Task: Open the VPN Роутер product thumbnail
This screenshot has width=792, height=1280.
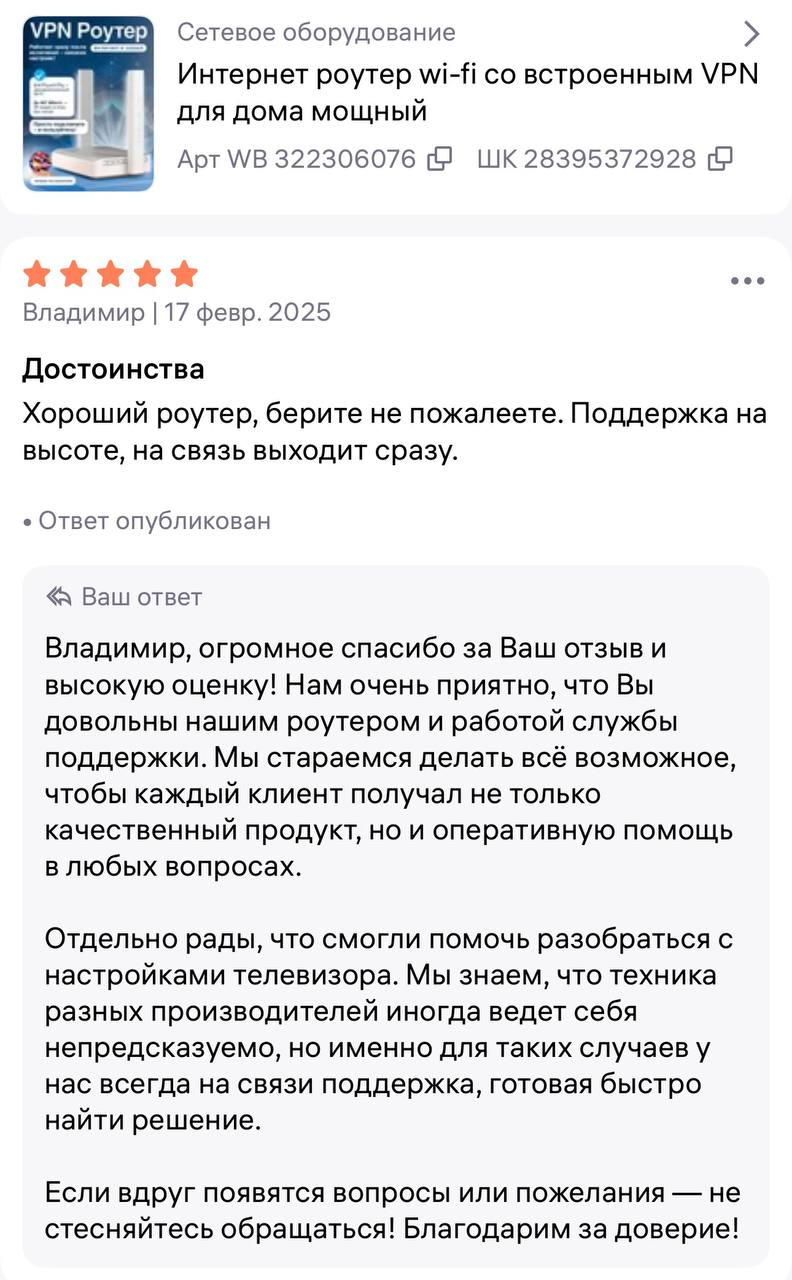Action: click(88, 103)
